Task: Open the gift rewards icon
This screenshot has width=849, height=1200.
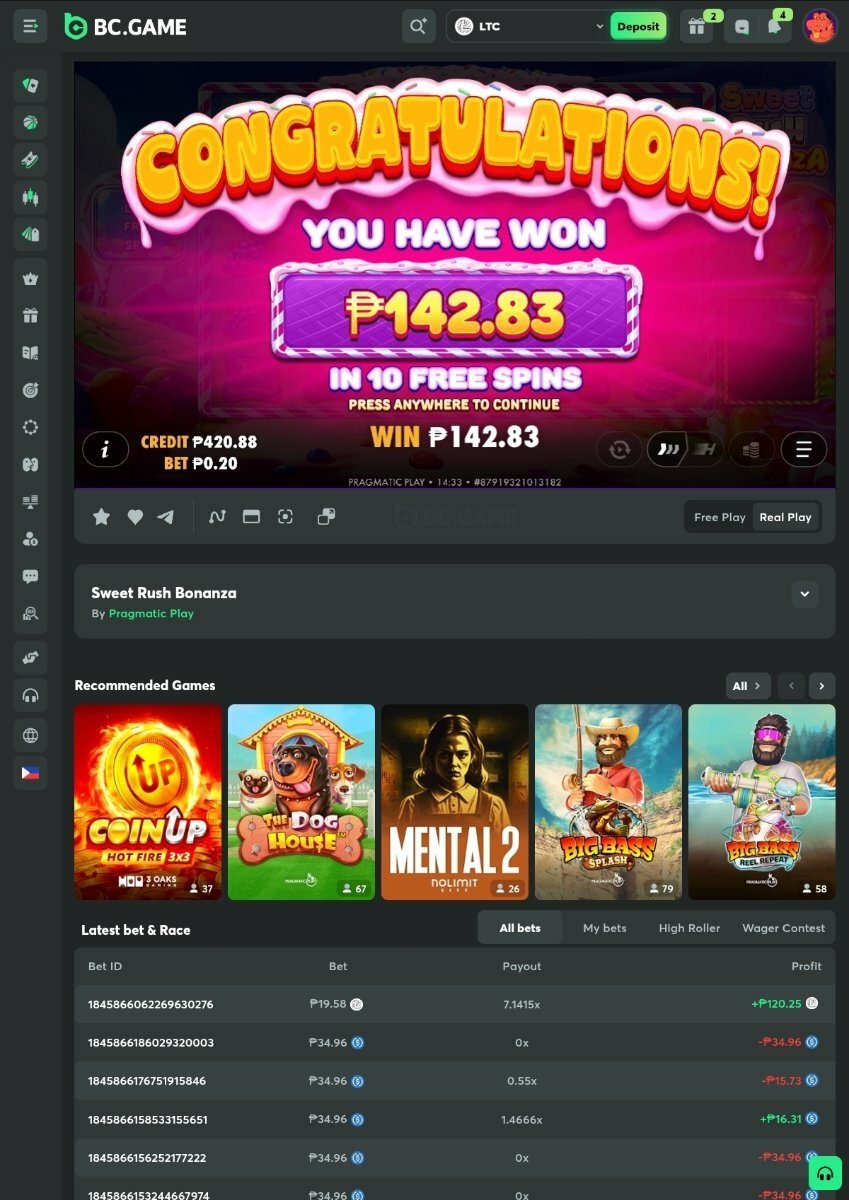Action: [x=697, y=27]
